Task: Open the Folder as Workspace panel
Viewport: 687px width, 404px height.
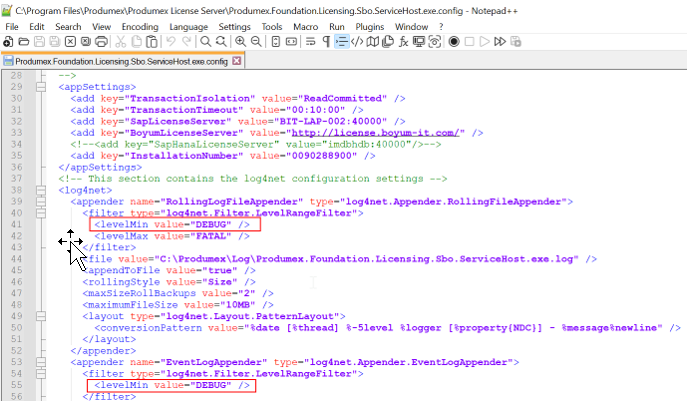Action: [x=419, y=42]
